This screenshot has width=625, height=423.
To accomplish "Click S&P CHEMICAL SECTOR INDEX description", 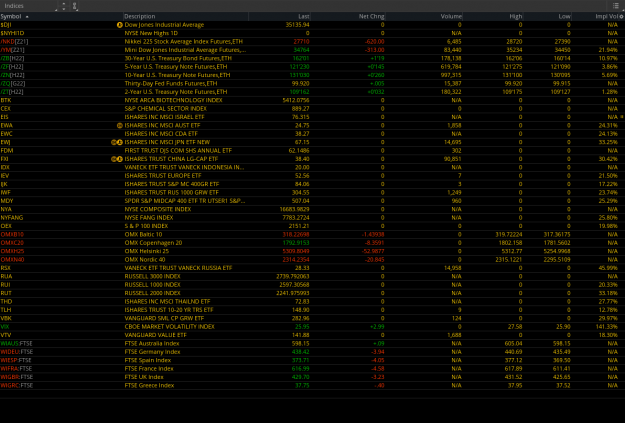I will click(x=165, y=108).
